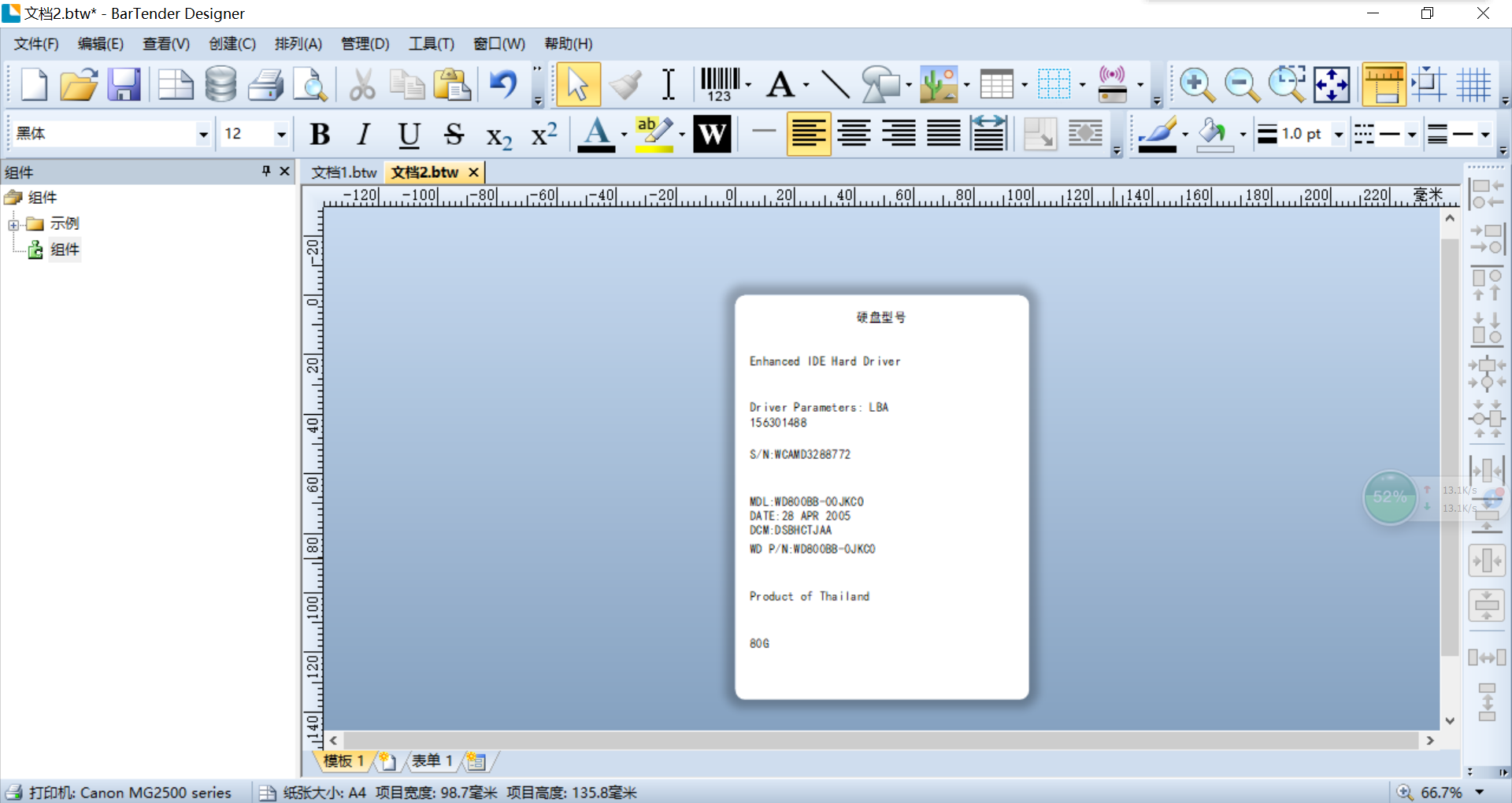Switch to the 表单 1 tab
Image resolution: width=1512 pixels, height=803 pixels.
pos(432,761)
